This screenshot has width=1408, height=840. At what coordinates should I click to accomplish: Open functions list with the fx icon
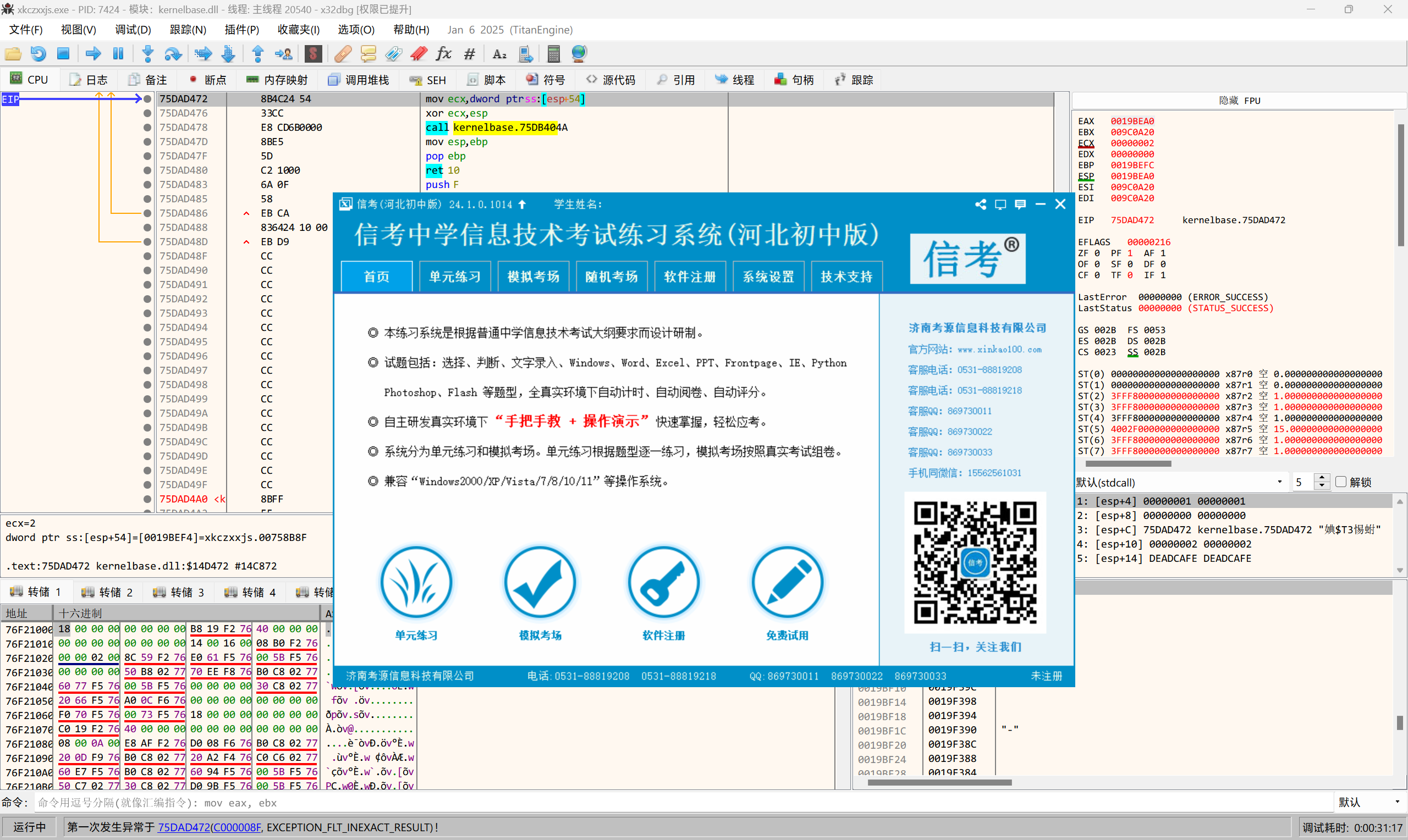(x=444, y=54)
